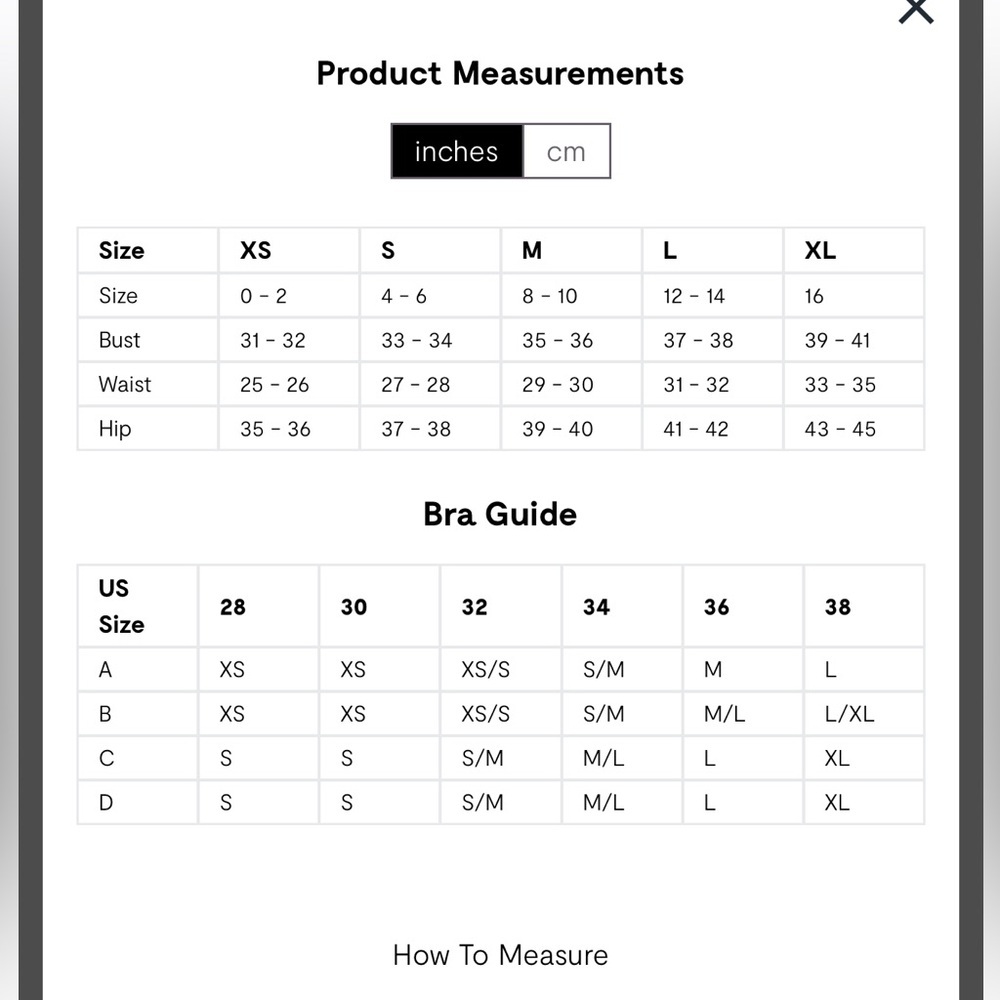Image resolution: width=1000 pixels, height=1000 pixels.
Task: Select the XS column header in size table
Action: point(256,250)
